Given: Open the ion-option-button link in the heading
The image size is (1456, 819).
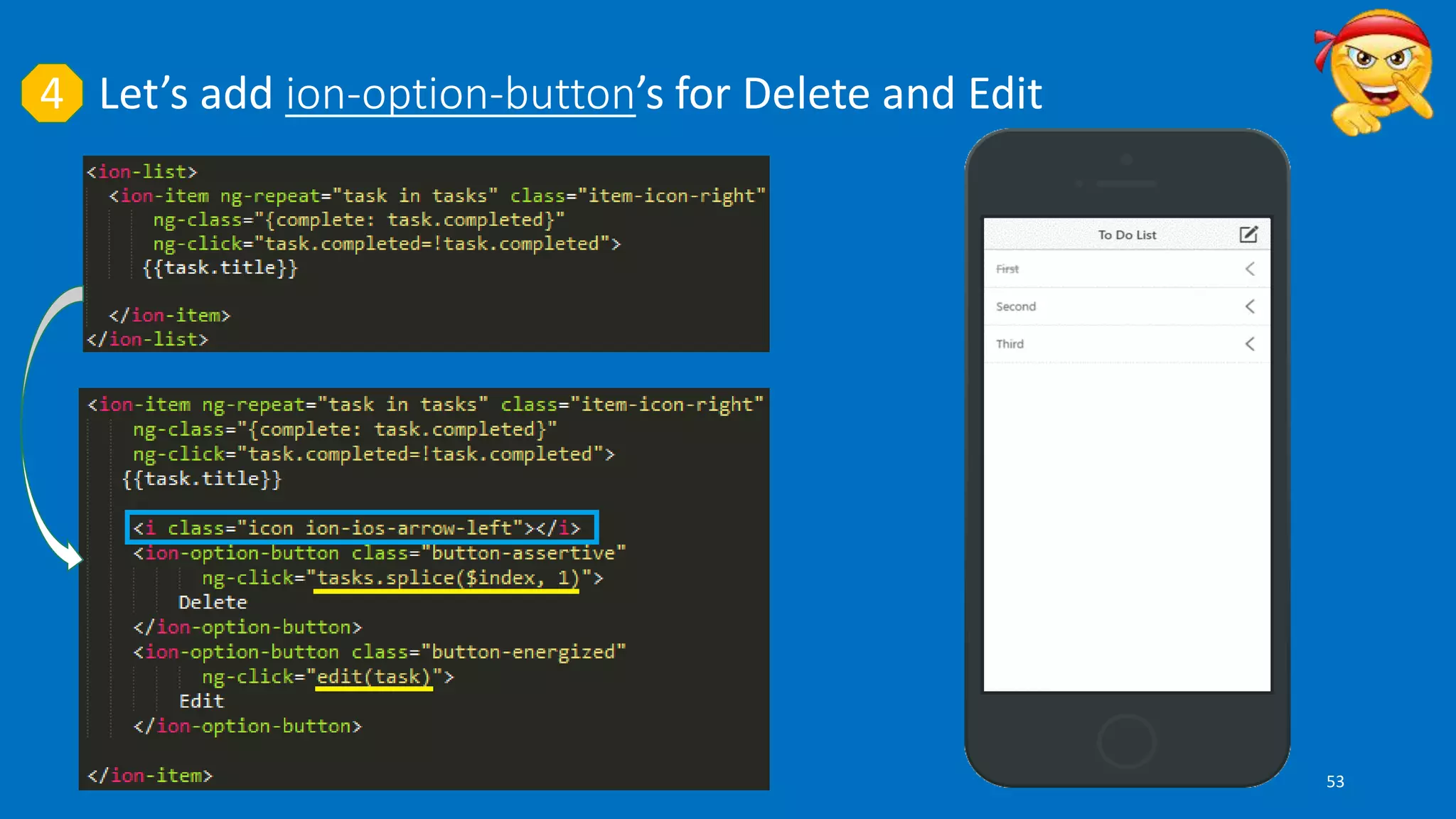Looking at the screenshot, I should 460,94.
